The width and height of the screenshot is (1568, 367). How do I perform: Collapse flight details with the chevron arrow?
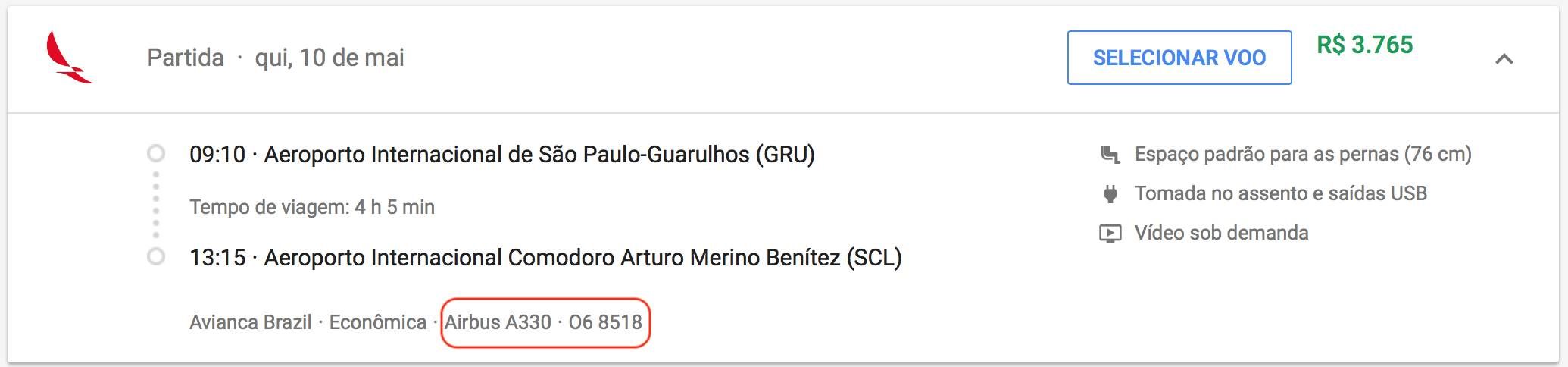1504,59
